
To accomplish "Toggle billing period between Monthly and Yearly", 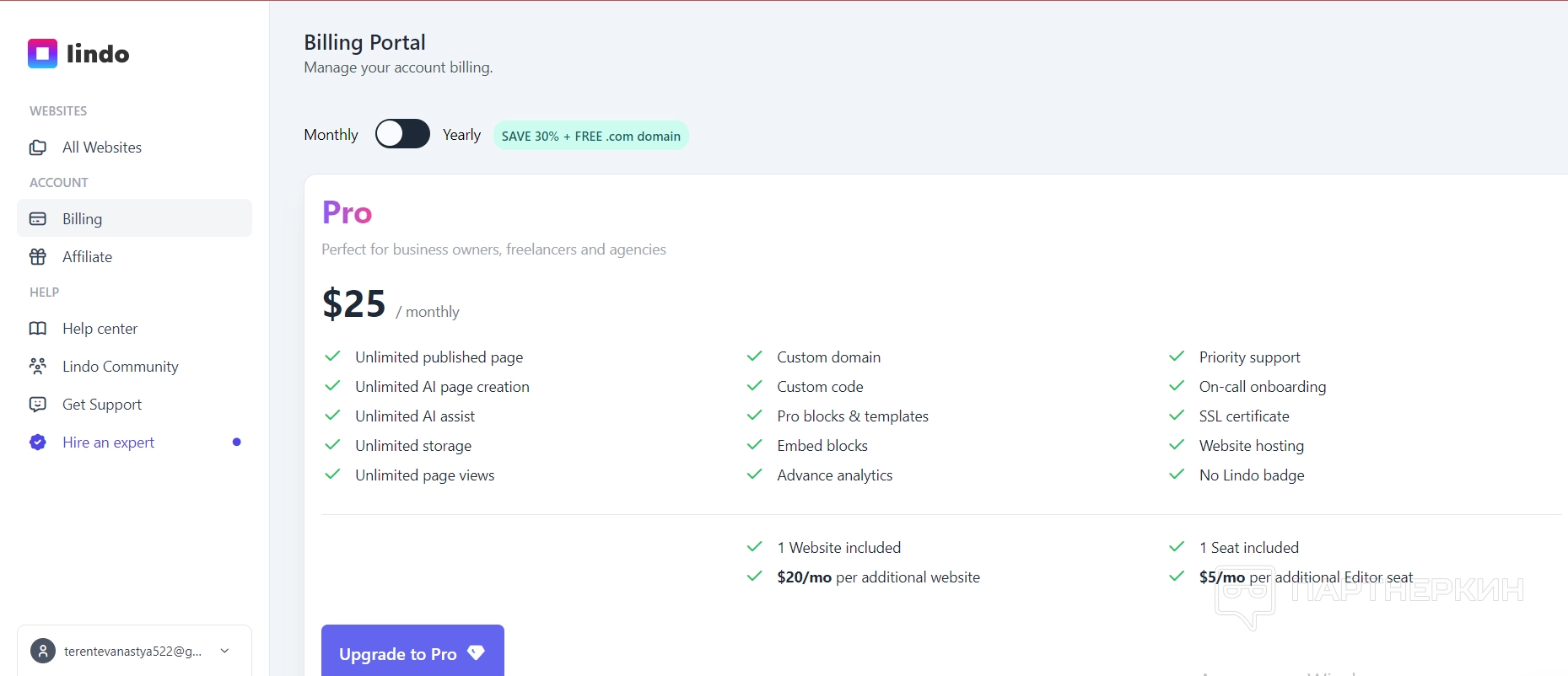I will click(x=402, y=134).
